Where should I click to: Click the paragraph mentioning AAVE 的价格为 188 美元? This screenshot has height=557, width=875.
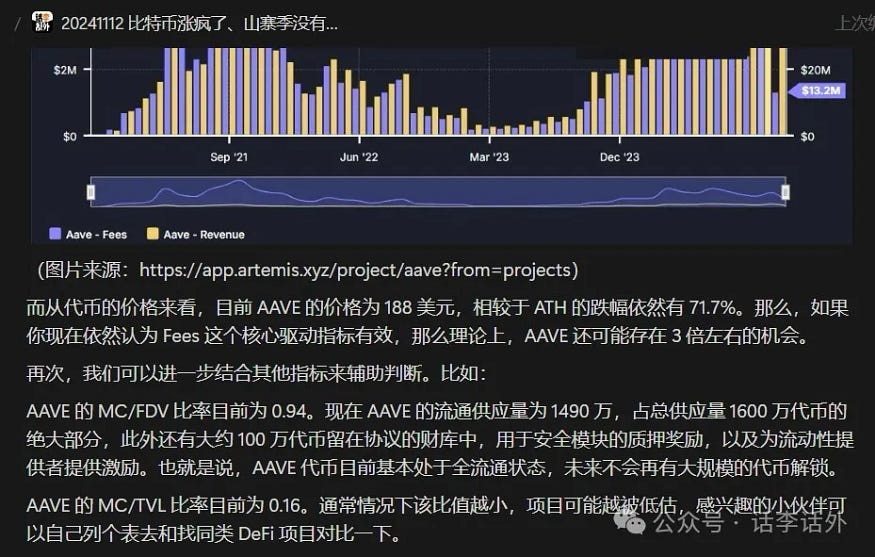[x=438, y=321]
